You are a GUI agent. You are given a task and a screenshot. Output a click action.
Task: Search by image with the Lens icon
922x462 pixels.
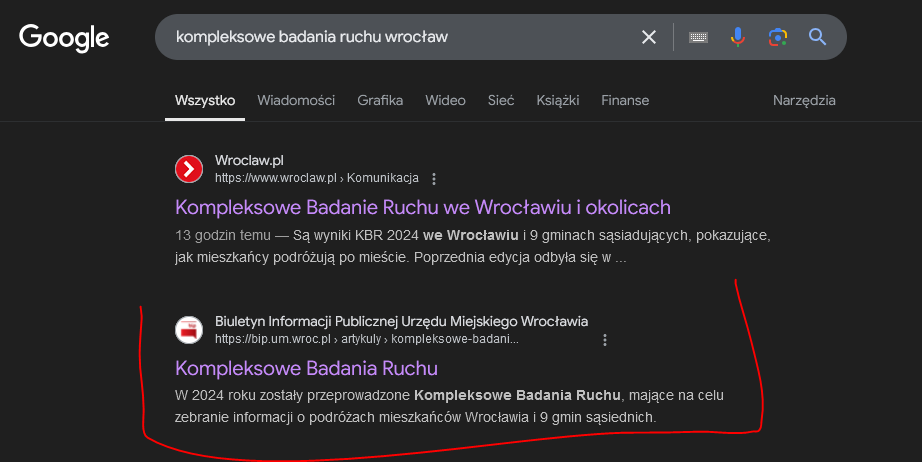coord(777,37)
